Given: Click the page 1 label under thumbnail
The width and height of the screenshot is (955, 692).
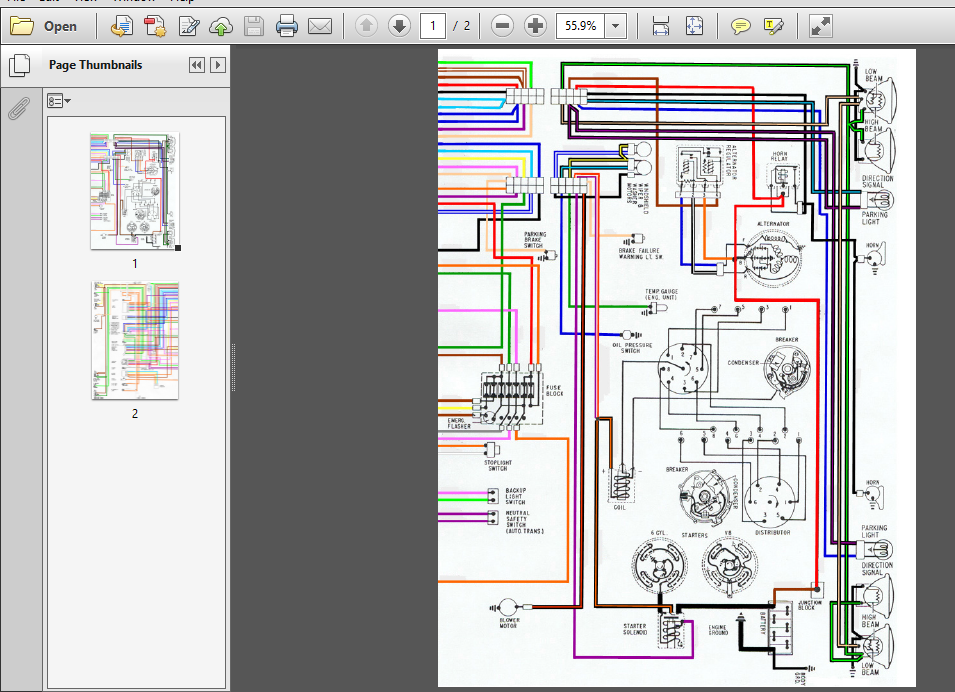Looking at the screenshot, I should [x=135, y=264].
